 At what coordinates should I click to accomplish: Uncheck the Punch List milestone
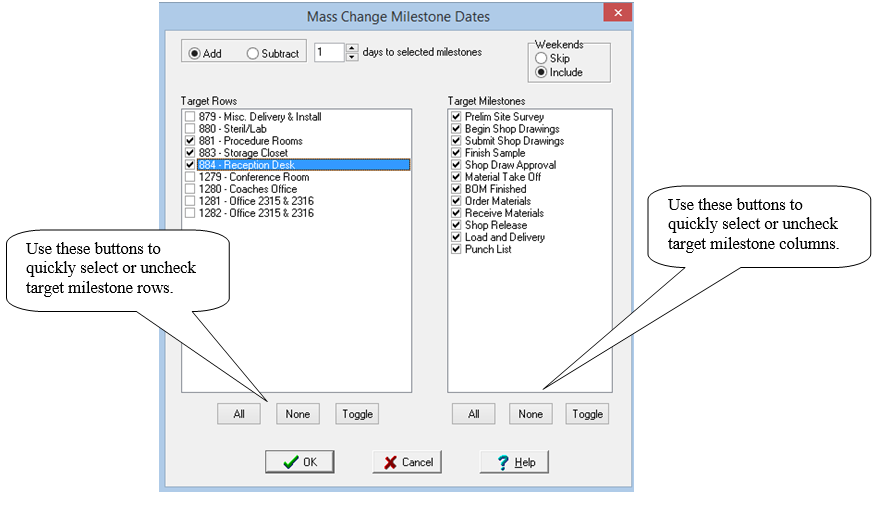click(456, 249)
